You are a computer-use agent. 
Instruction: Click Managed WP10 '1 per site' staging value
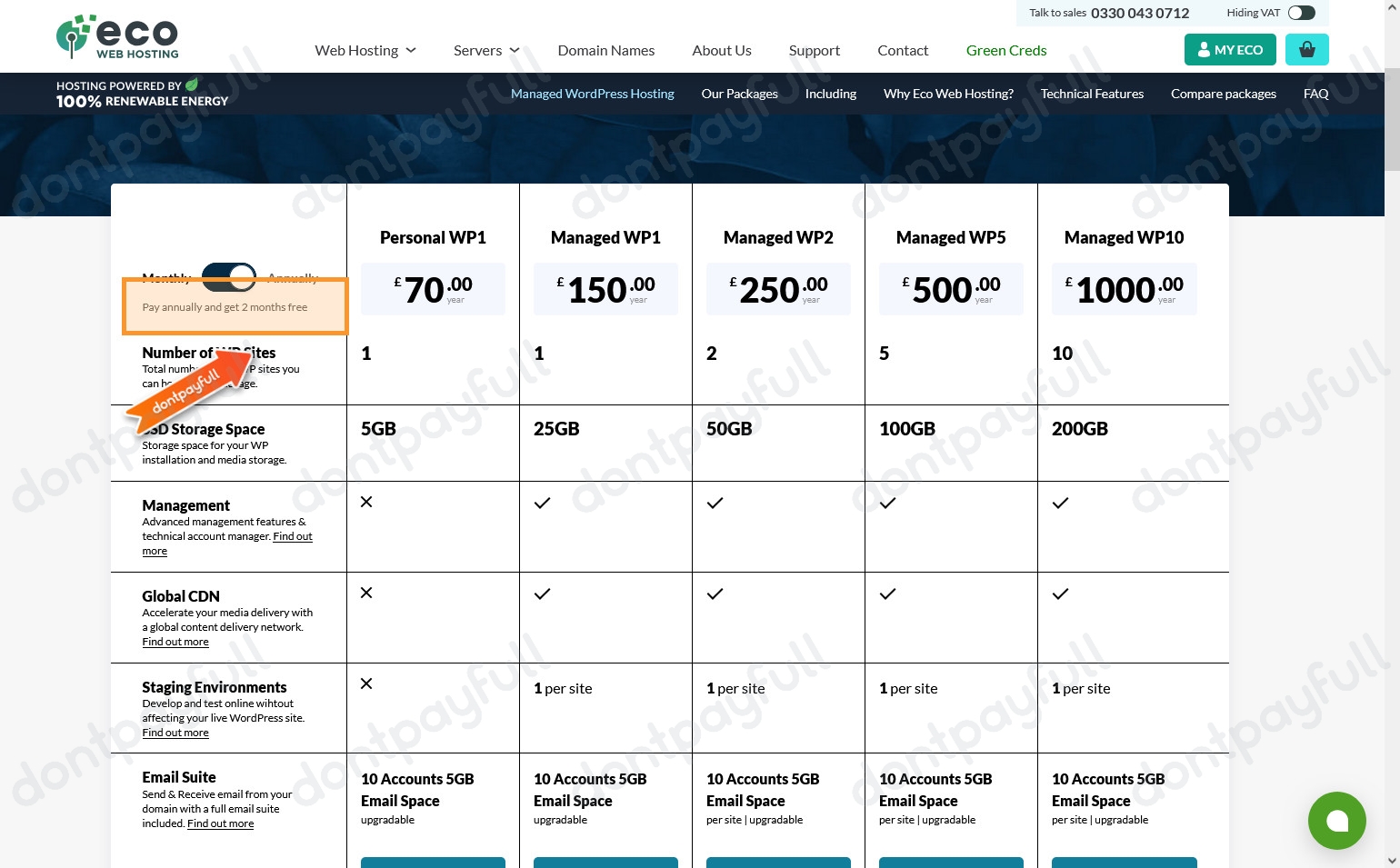click(x=1081, y=689)
